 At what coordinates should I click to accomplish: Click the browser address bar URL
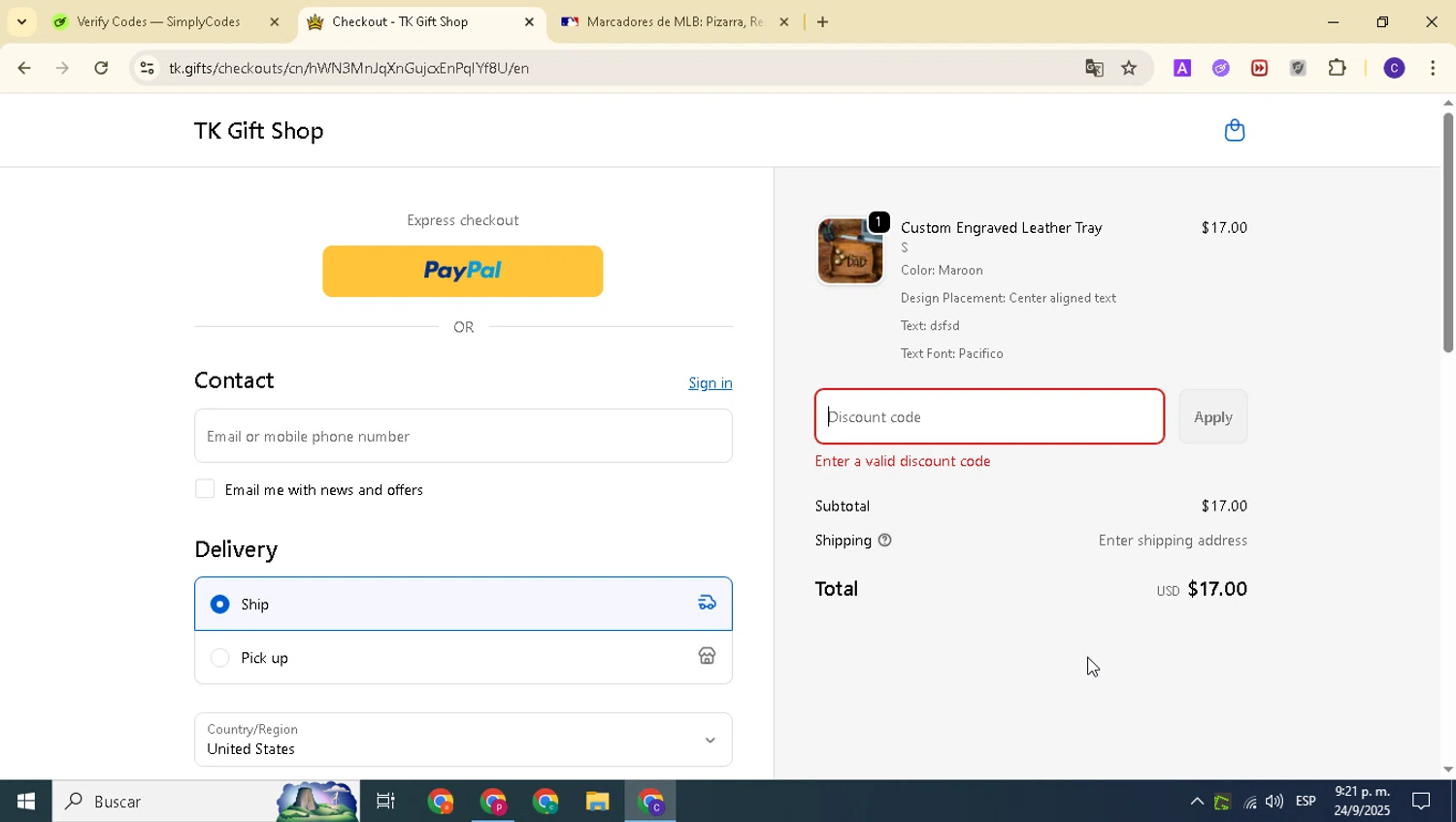point(349,68)
